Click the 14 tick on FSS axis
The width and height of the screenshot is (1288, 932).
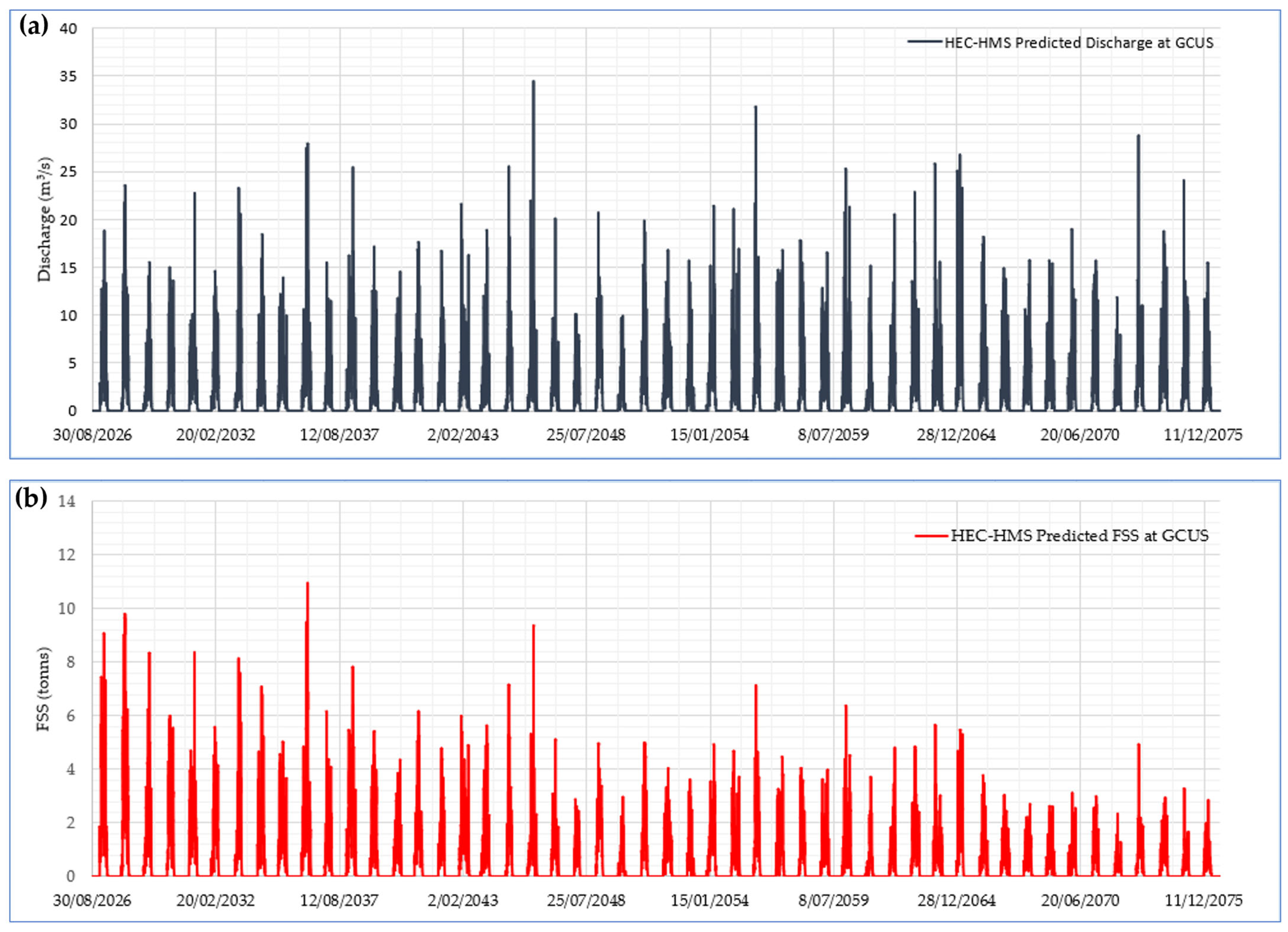coord(67,501)
